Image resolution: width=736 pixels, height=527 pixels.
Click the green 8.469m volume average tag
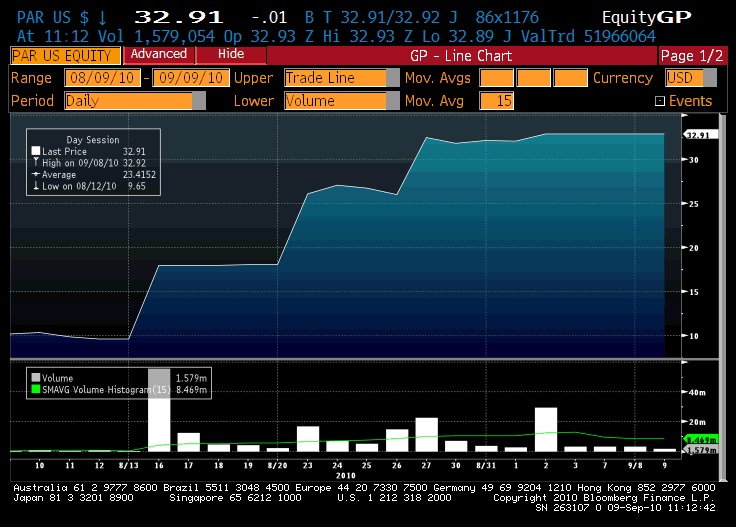pos(701,440)
